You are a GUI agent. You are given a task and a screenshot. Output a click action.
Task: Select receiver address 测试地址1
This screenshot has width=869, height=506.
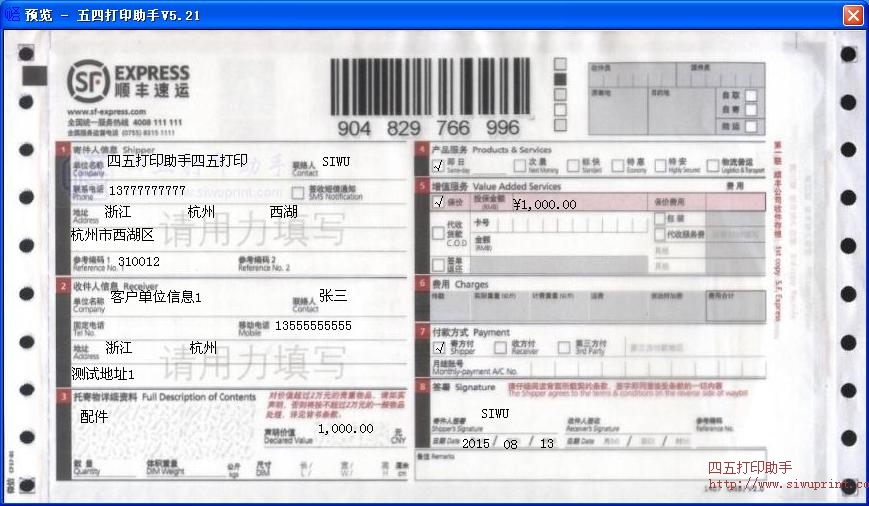pyautogui.click(x=103, y=374)
